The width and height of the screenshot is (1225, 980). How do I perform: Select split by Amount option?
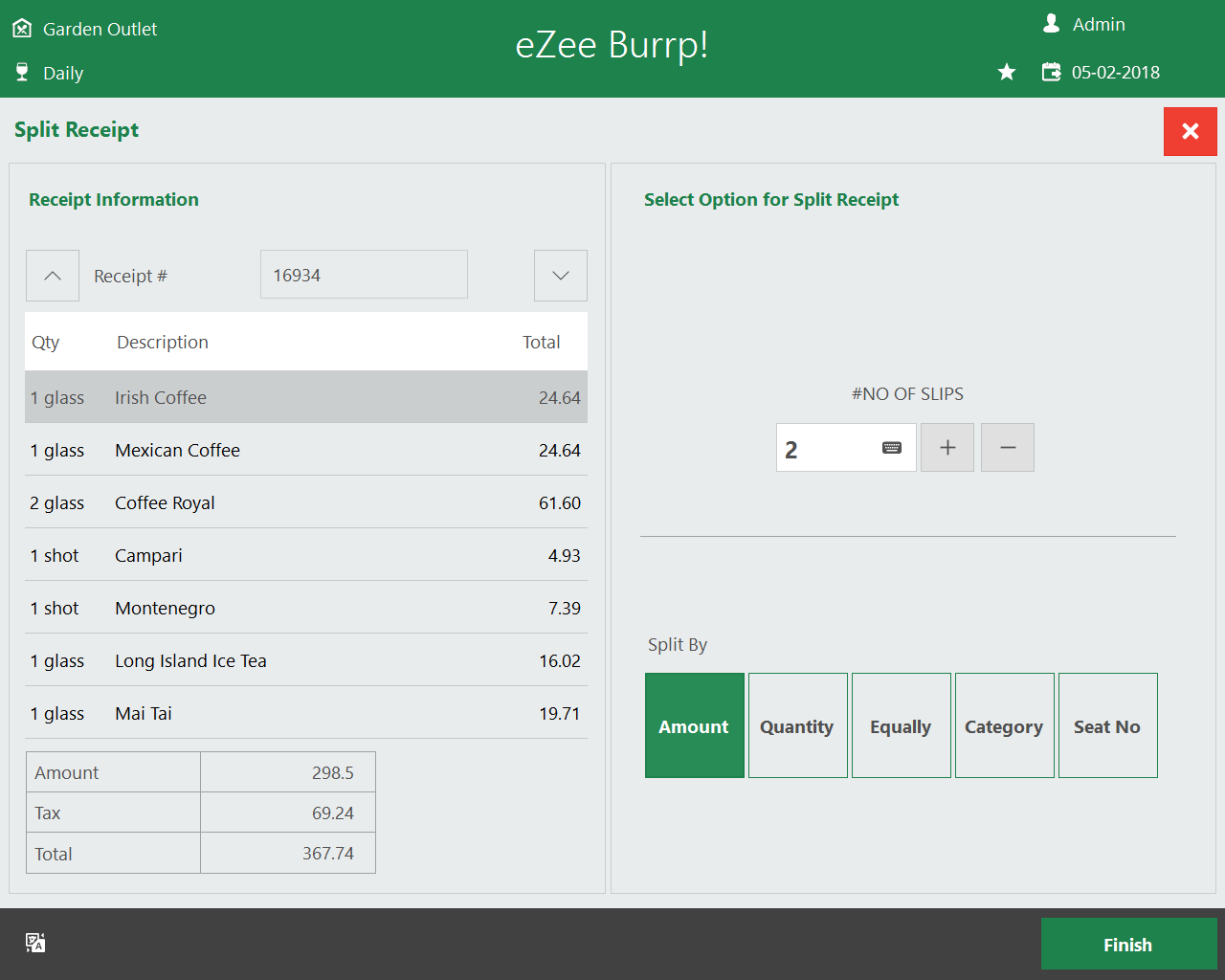[x=694, y=725]
